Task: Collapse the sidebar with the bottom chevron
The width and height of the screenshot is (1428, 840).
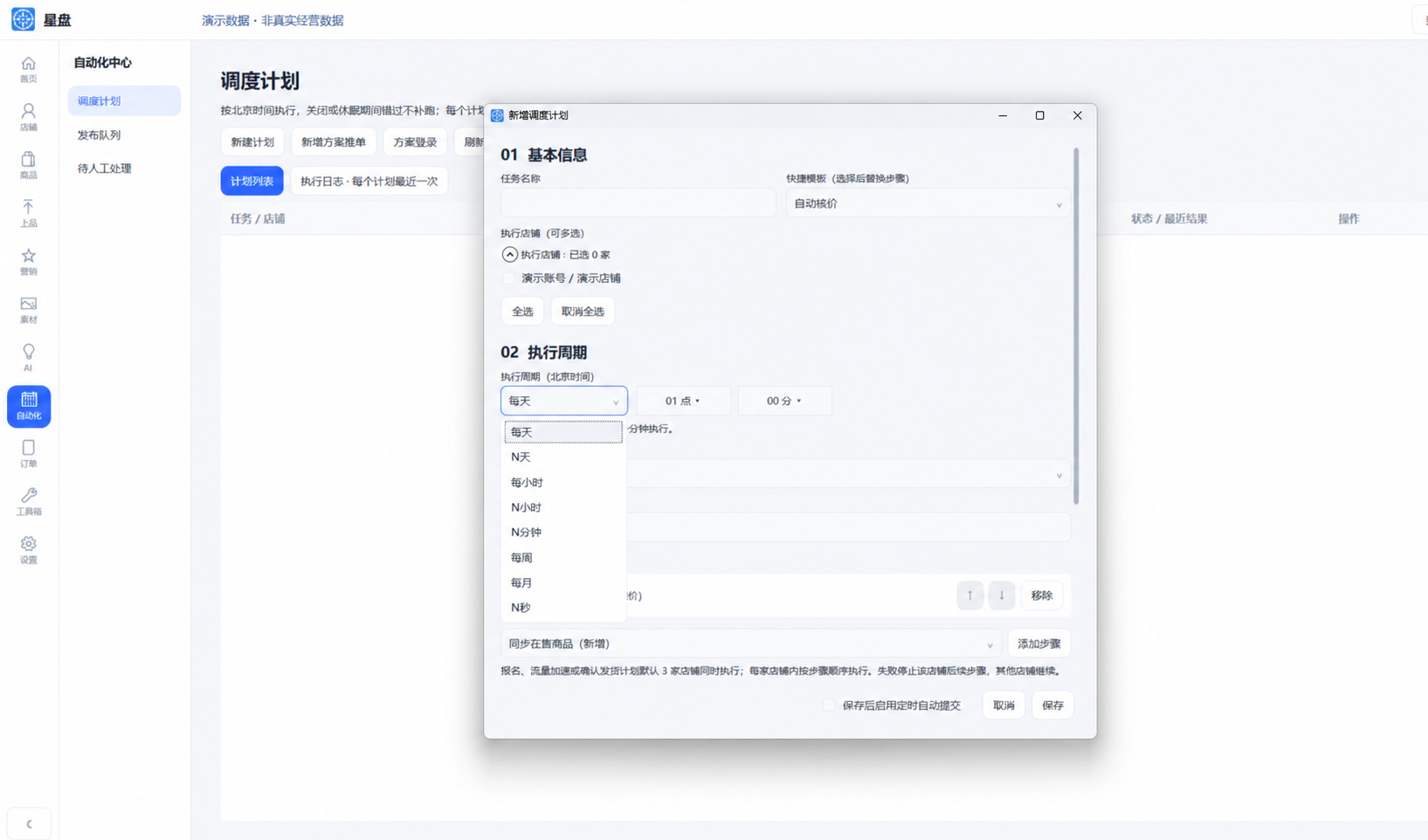Action: point(29,823)
